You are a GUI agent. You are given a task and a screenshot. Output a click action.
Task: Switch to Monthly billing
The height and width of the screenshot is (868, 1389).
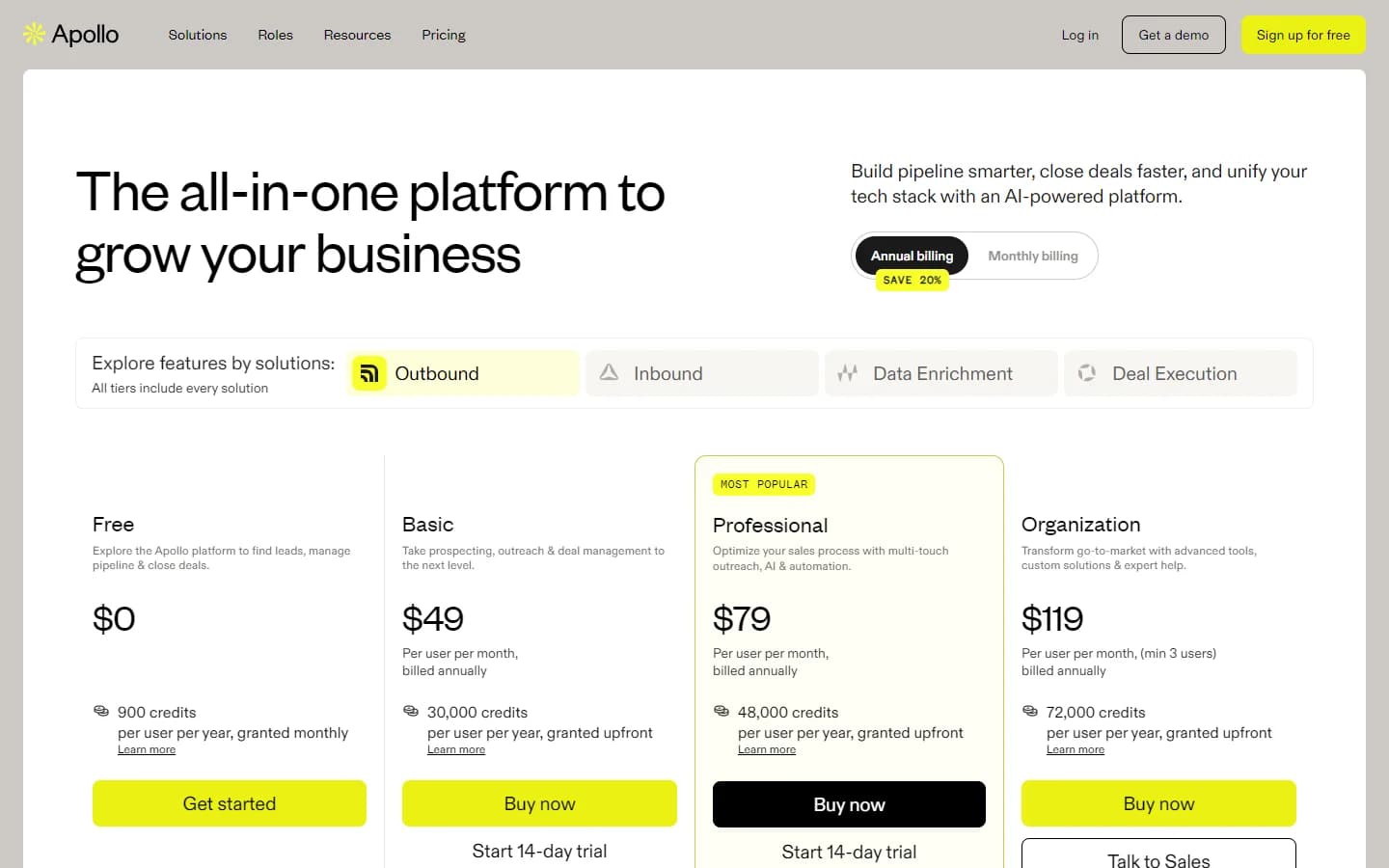pyautogui.click(x=1033, y=256)
